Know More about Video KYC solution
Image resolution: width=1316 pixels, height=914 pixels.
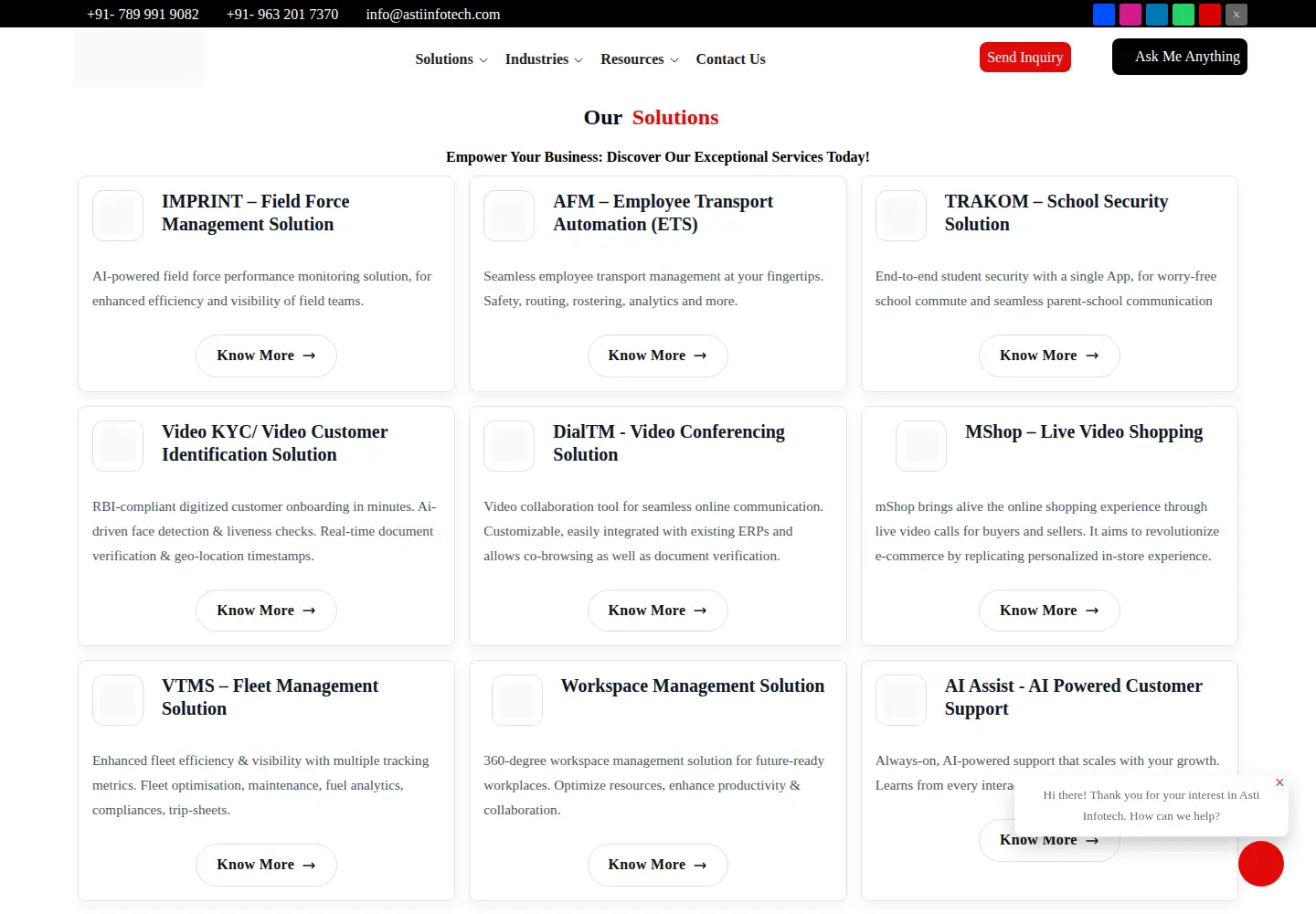click(266, 611)
